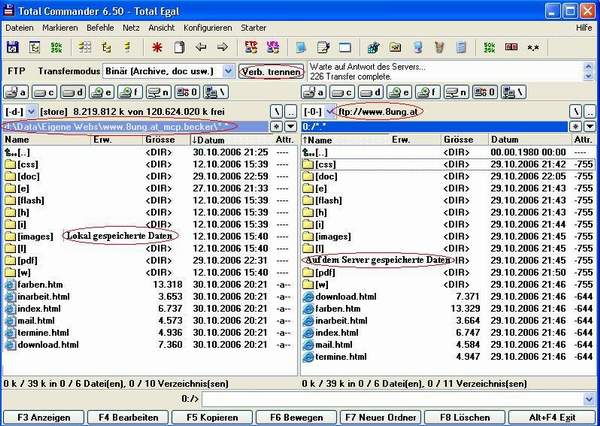The height and width of the screenshot is (426, 600).
Task: Select FTP drive 0 in left panel
Action: click(187, 92)
